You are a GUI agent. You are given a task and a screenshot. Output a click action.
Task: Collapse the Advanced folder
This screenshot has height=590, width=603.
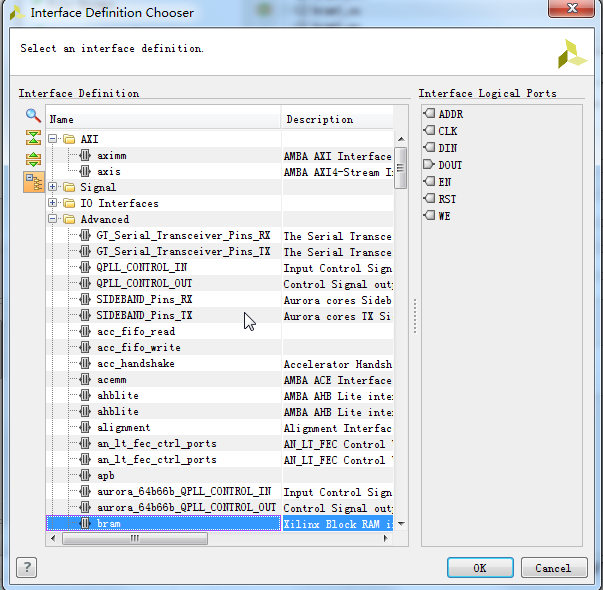53,219
